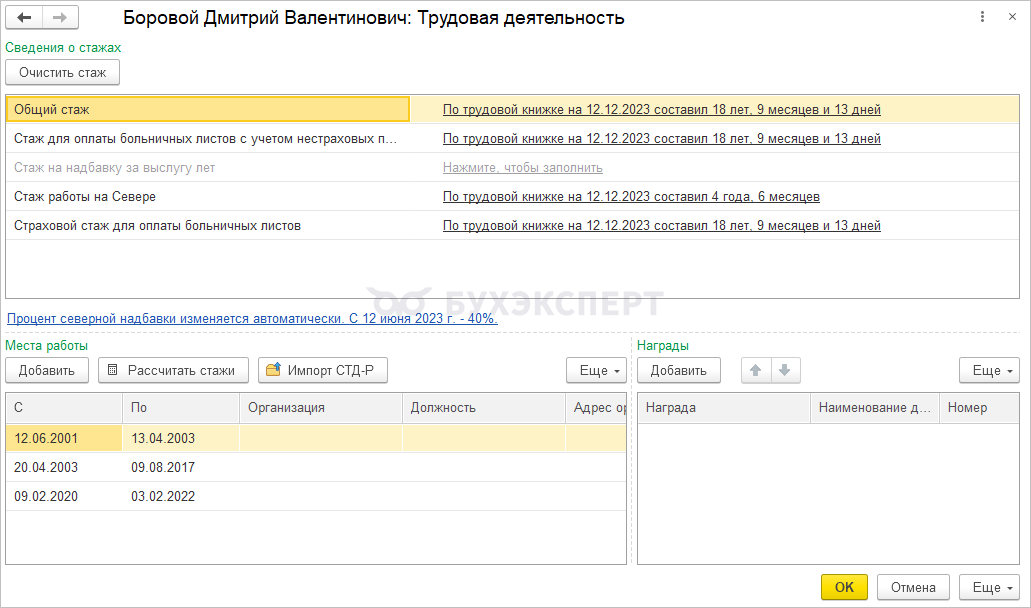Click the folder icon on Импорт СТД-Р
This screenshot has height=608, width=1031.
pyautogui.click(x=273, y=369)
